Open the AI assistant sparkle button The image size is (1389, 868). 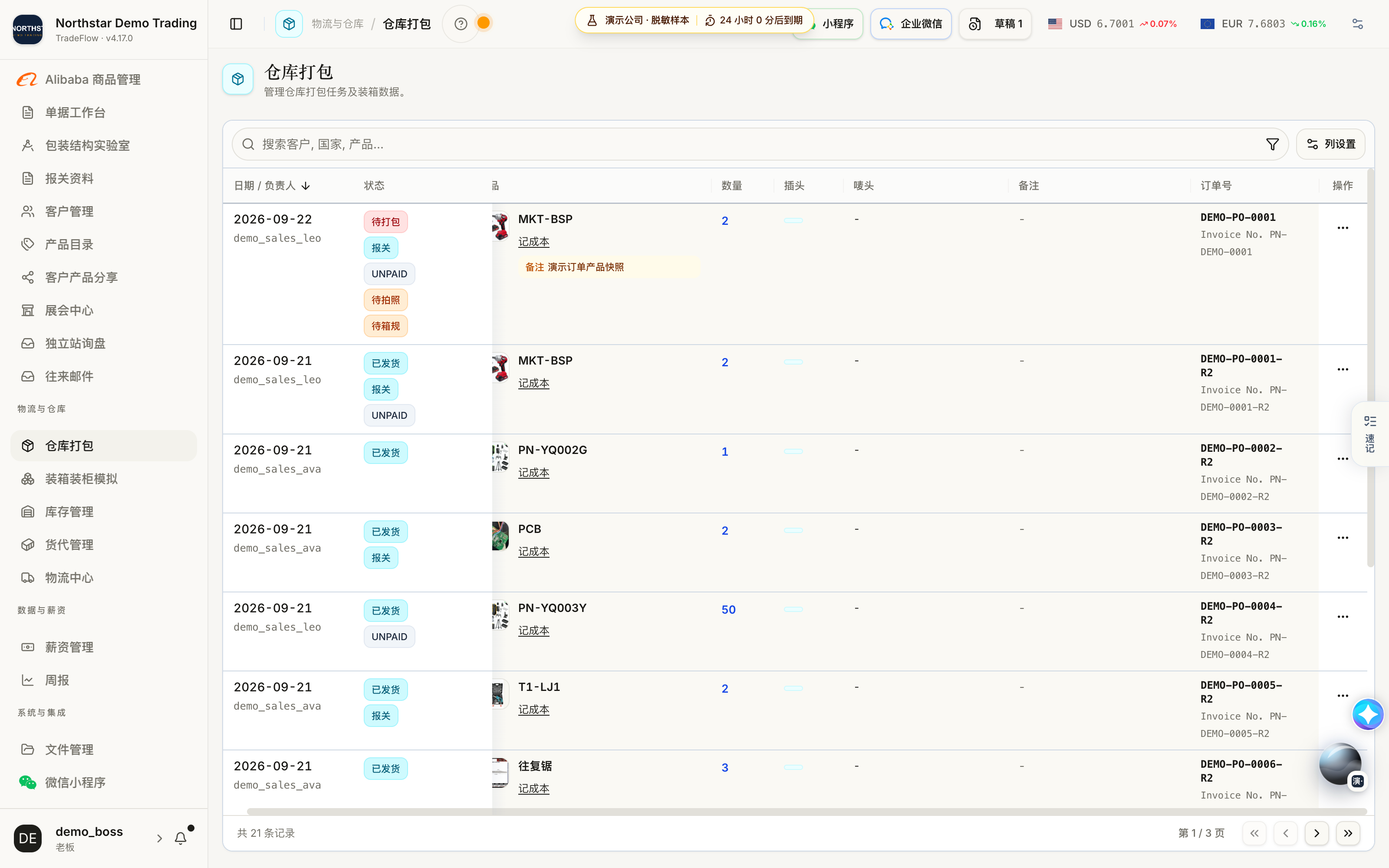point(1368,714)
